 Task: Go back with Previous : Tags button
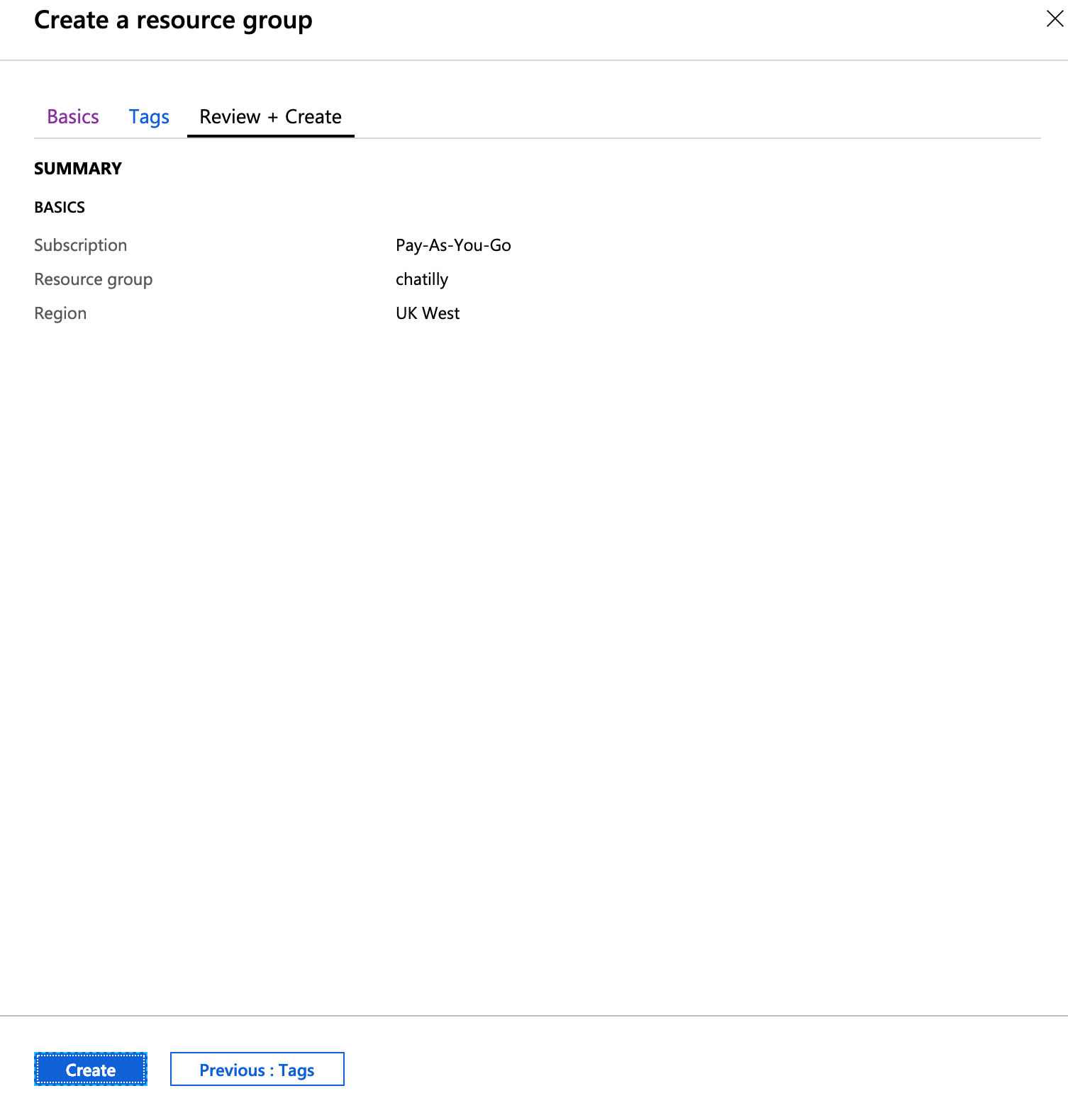click(257, 1070)
